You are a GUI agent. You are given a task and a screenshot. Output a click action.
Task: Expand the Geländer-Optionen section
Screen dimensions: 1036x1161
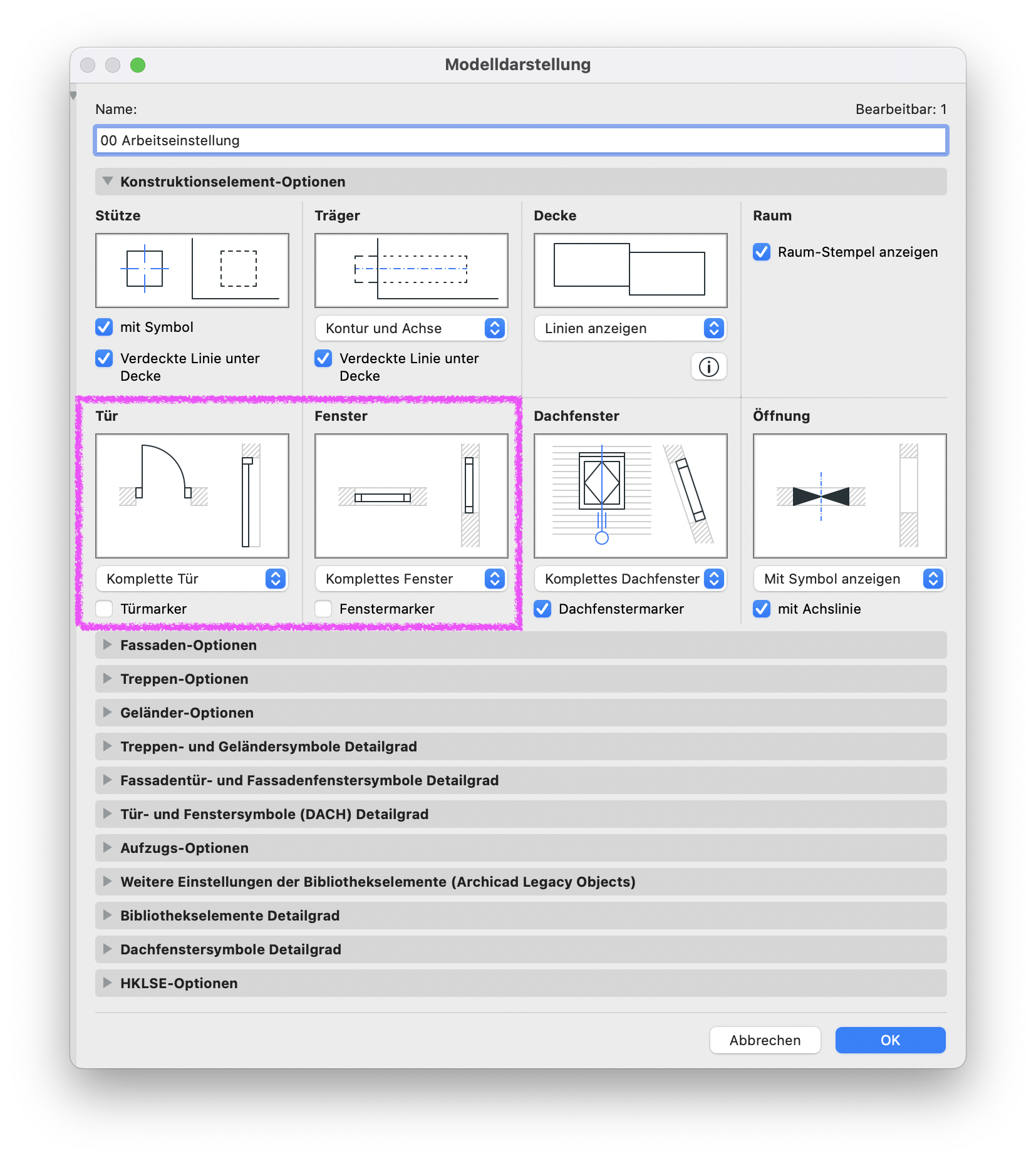click(521, 713)
